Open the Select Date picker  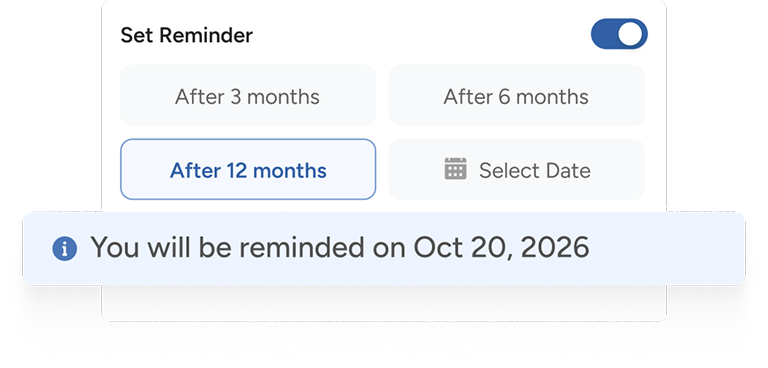coord(516,170)
